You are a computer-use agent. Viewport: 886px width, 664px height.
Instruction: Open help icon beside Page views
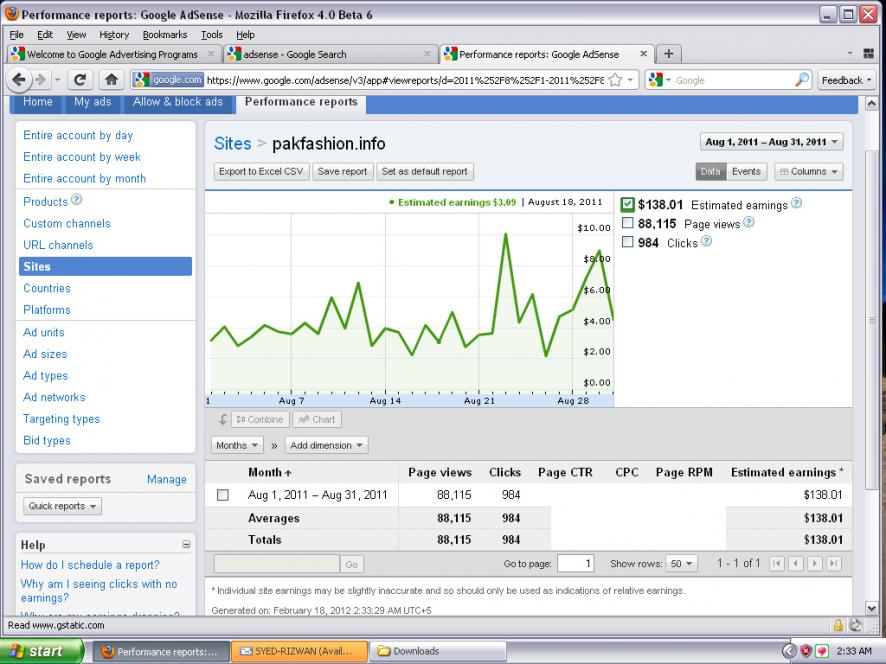tap(748, 222)
